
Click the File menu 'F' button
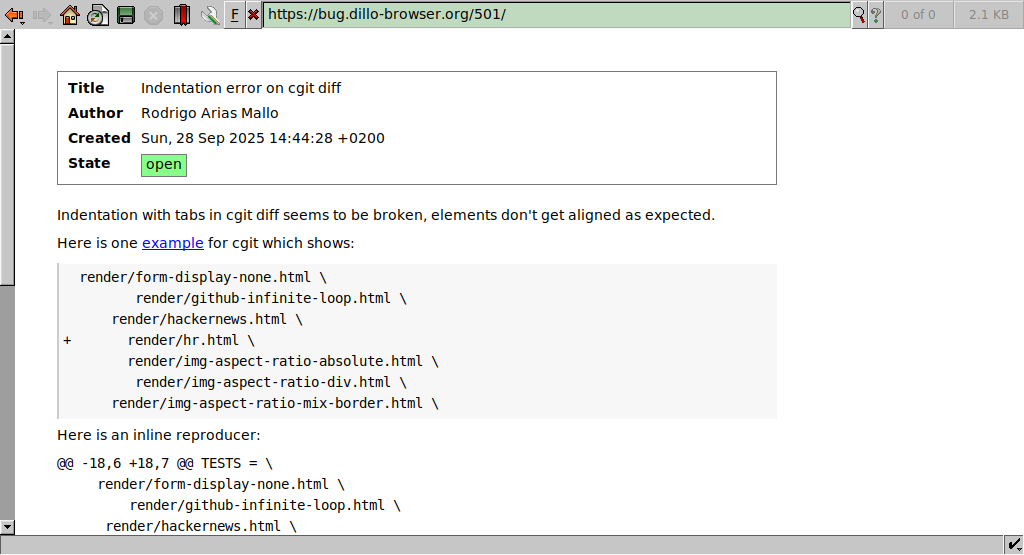pyautogui.click(x=234, y=15)
